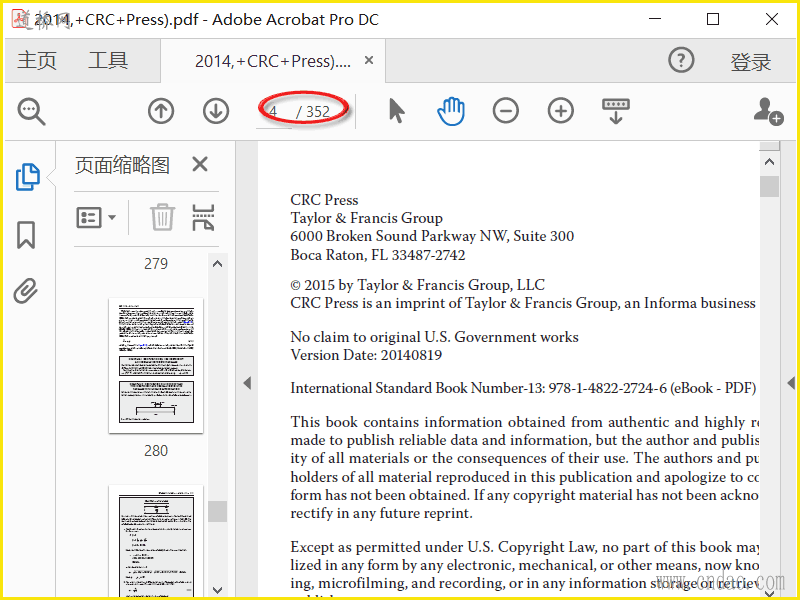Go to next page with down arrow

pyautogui.click(x=216, y=111)
